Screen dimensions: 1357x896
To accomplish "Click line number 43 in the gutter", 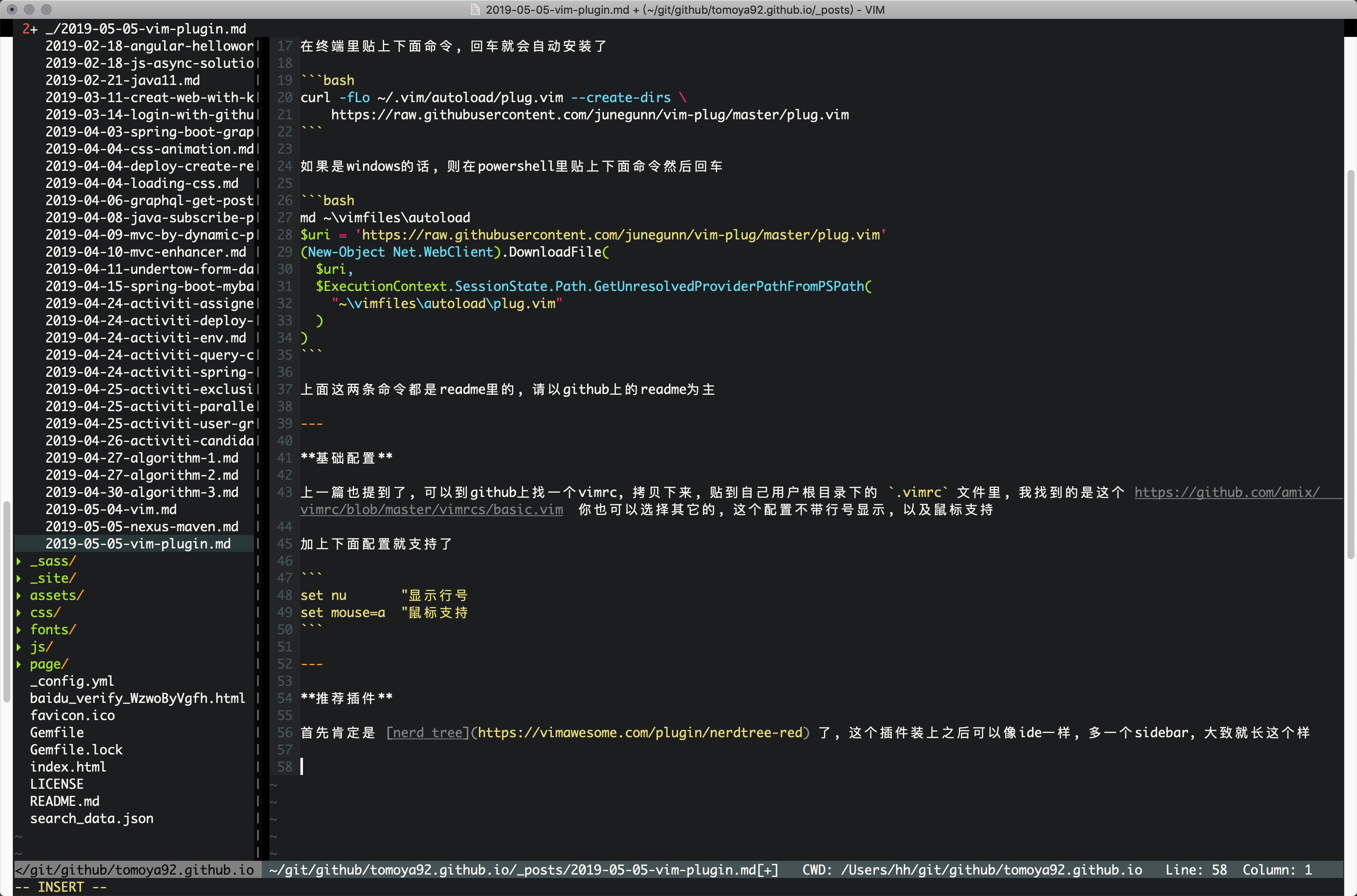I will pos(285,492).
